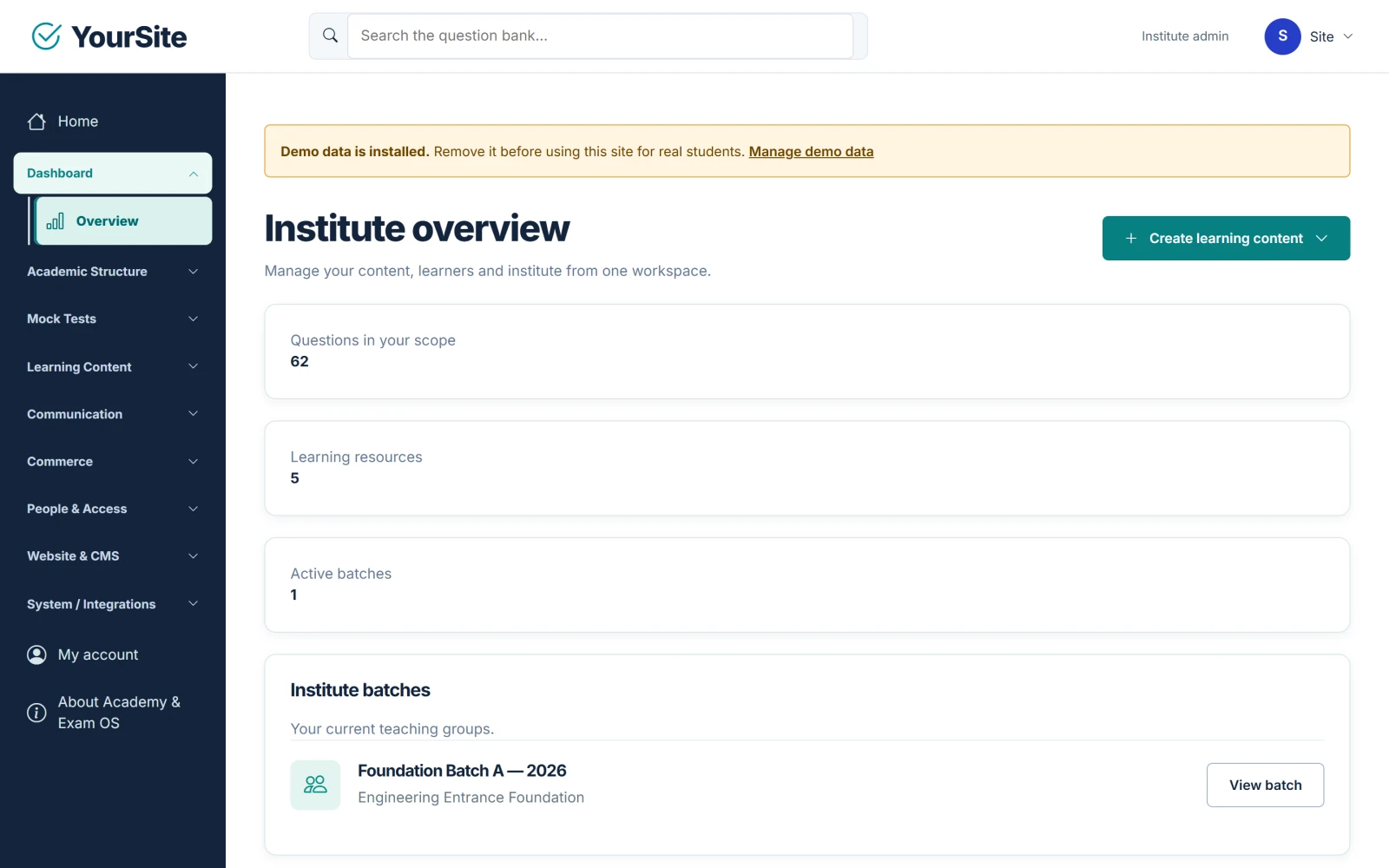The width and height of the screenshot is (1389, 868).
Task: Open My account page
Action: tap(113, 654)
